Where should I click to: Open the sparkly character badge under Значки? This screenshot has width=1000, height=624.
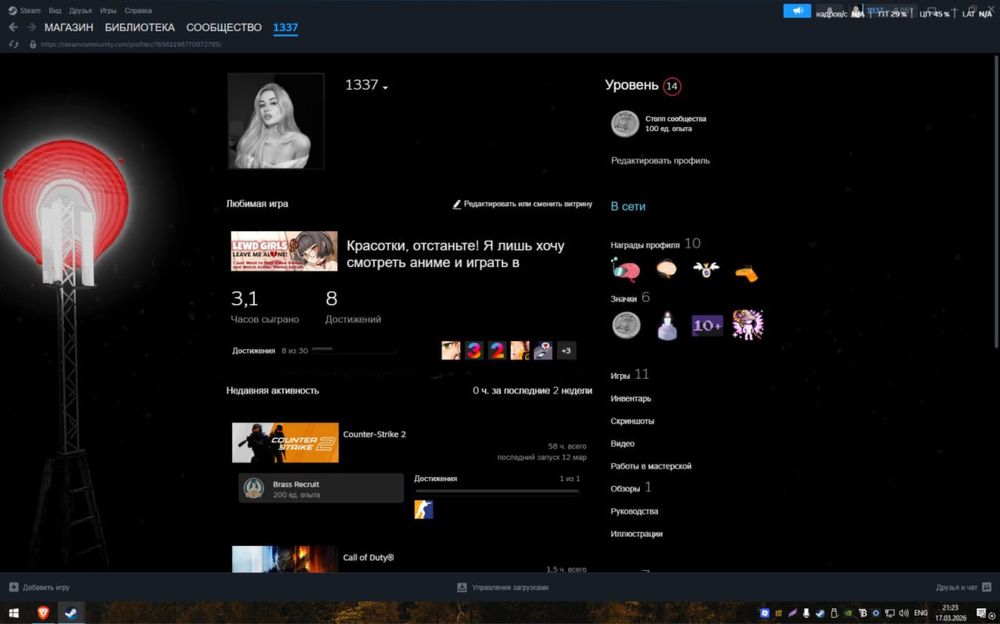[x=748, y=324]
